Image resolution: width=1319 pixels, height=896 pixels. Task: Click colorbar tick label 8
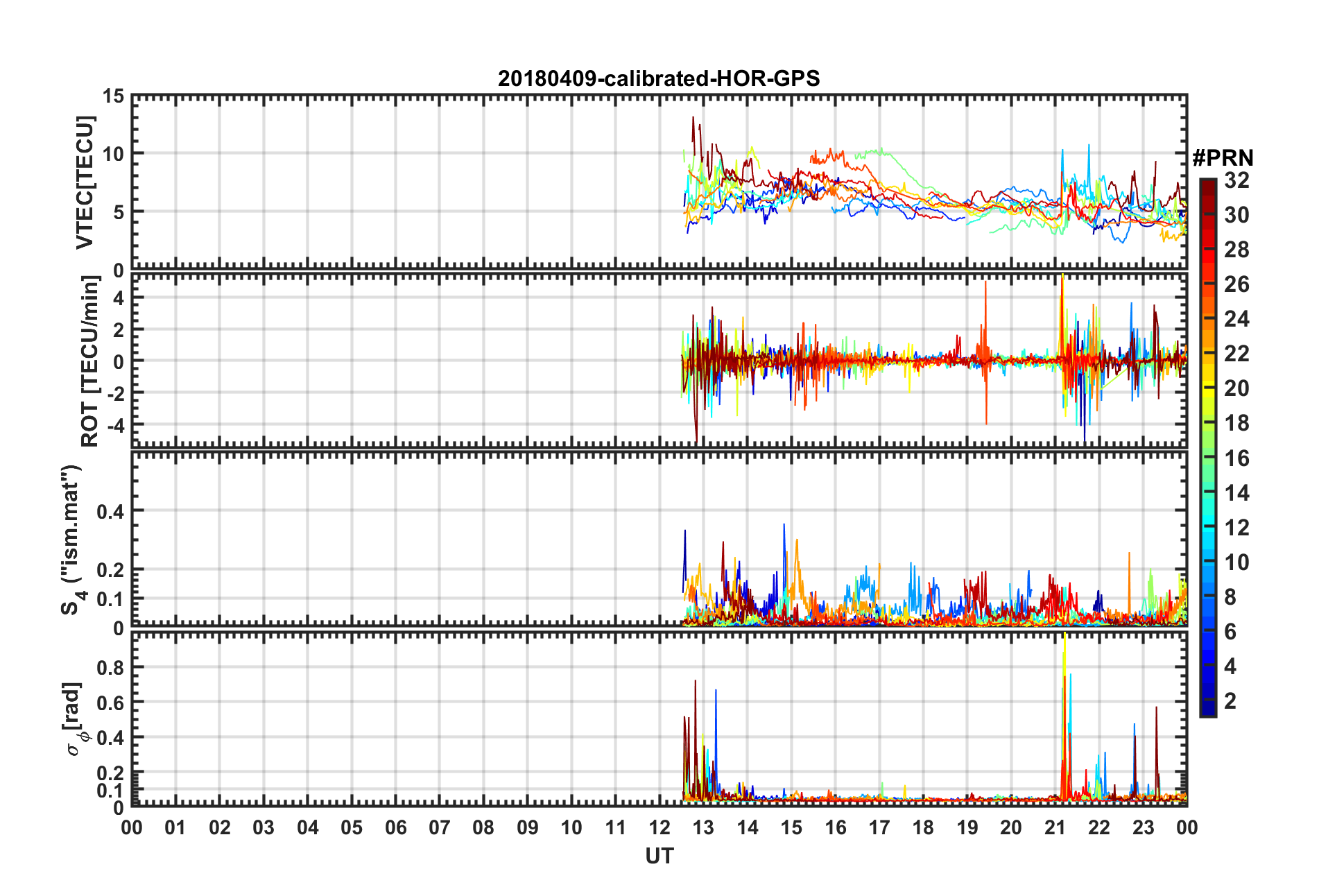[x=1230, y=597]
